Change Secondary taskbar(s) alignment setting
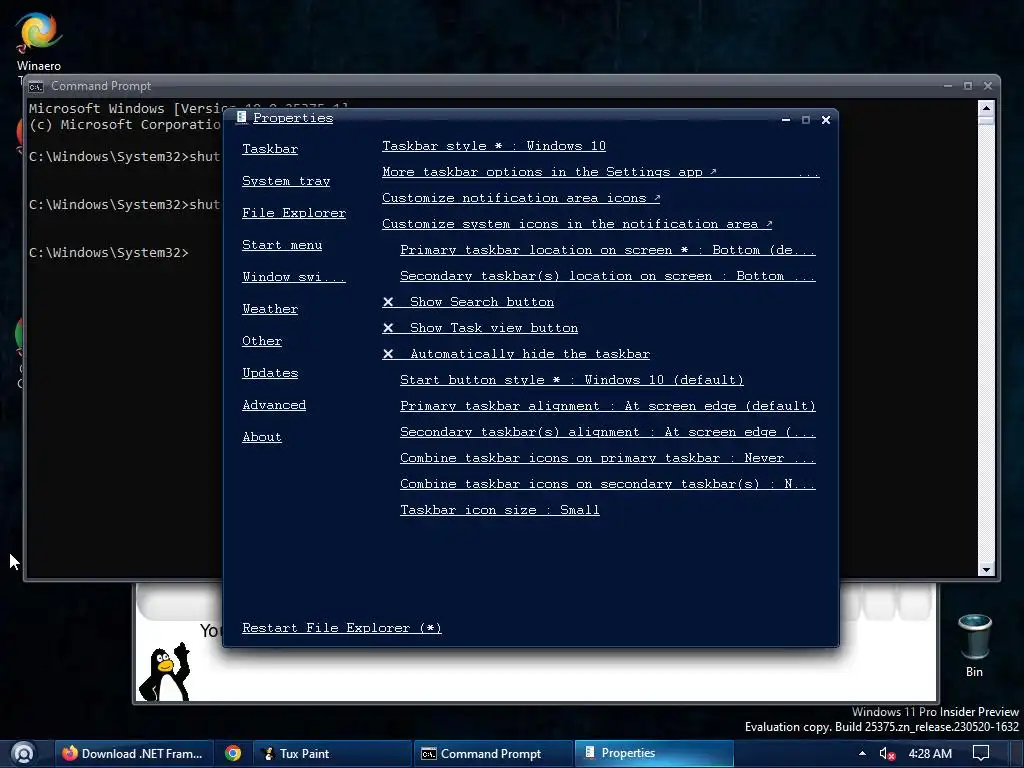Viewport: 1024px width, 768px height. click(607, 432)
